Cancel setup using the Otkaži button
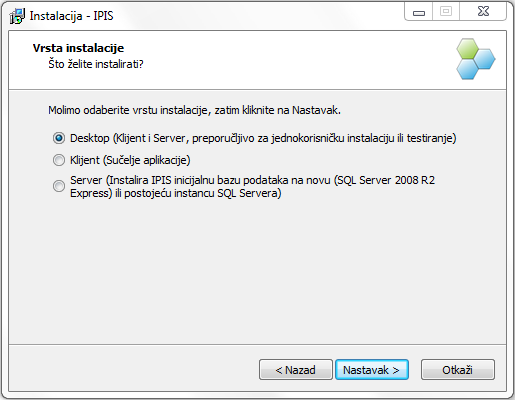Viewport: 515px width, 400px height. pyautogui.click(x=458, y=370)
